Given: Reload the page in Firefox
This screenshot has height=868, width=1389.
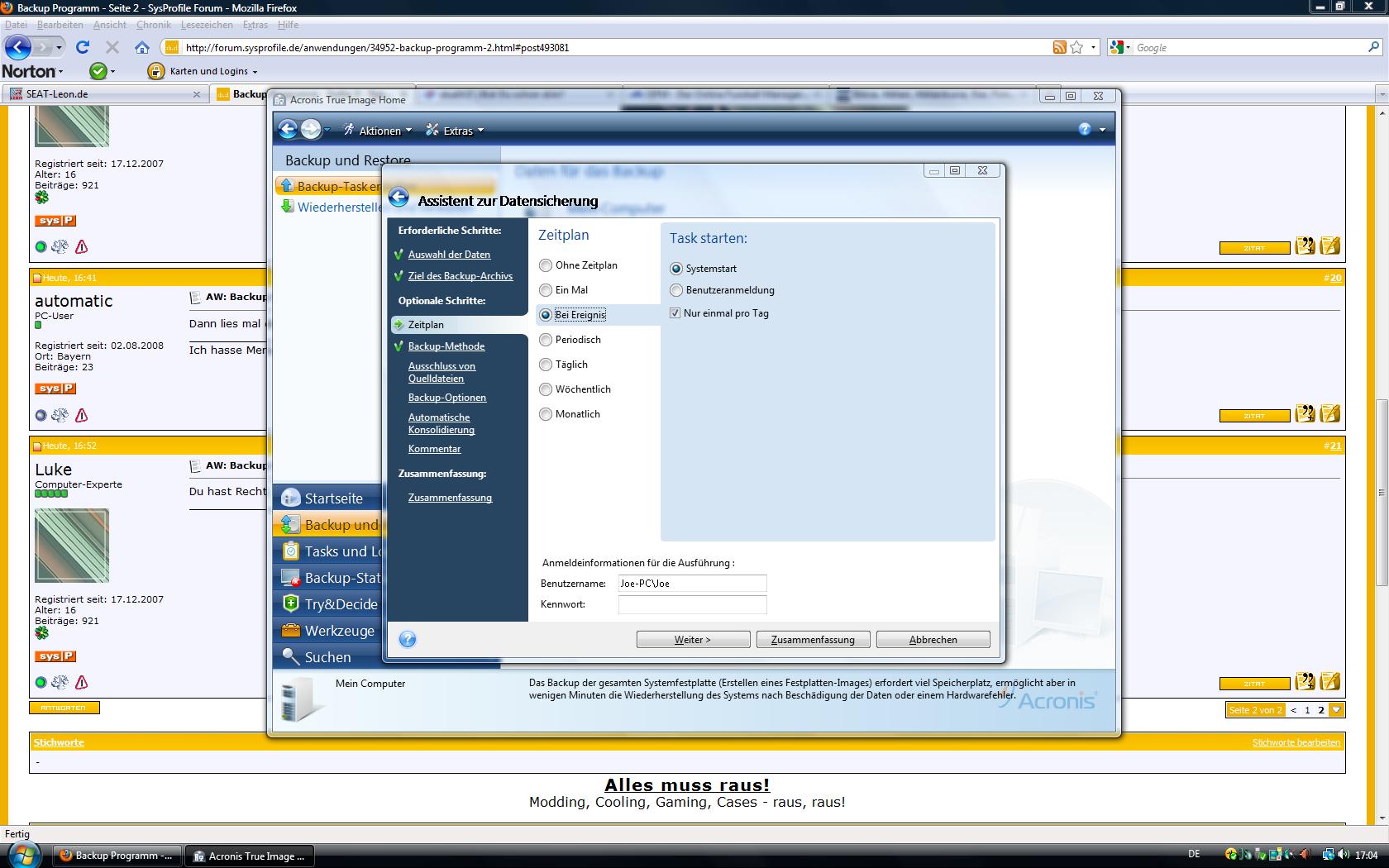Looking at the screenshot, I should click(x=83, y=47).
